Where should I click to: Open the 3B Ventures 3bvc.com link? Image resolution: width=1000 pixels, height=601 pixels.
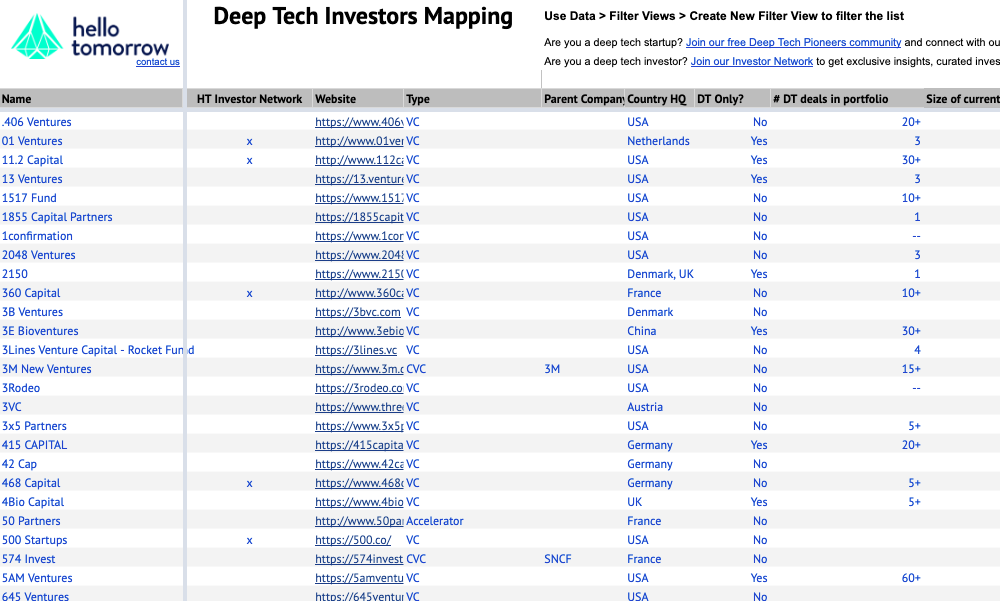tap(358, 312)
